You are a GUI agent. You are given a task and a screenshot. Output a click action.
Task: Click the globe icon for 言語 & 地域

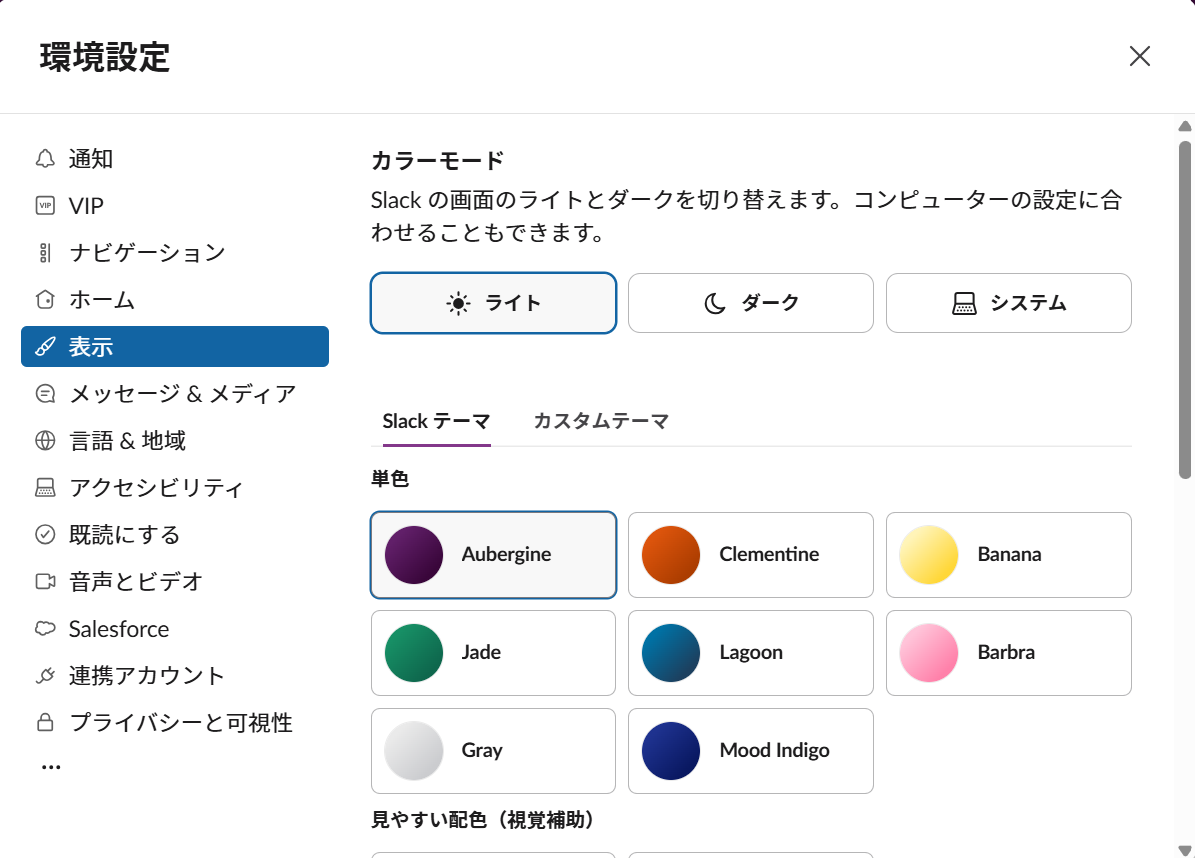pos(45,441)
